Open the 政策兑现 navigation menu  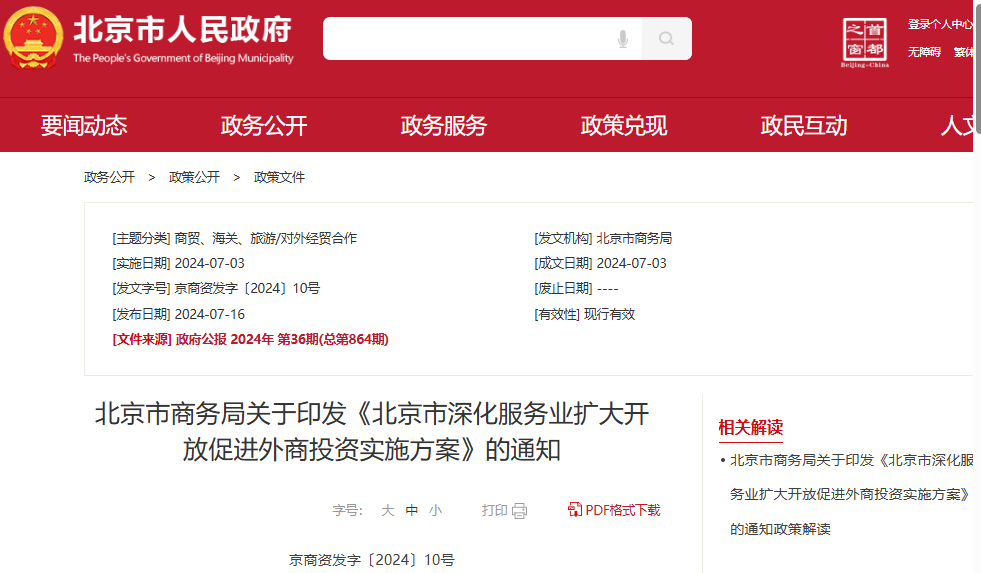tap(624, 126)
